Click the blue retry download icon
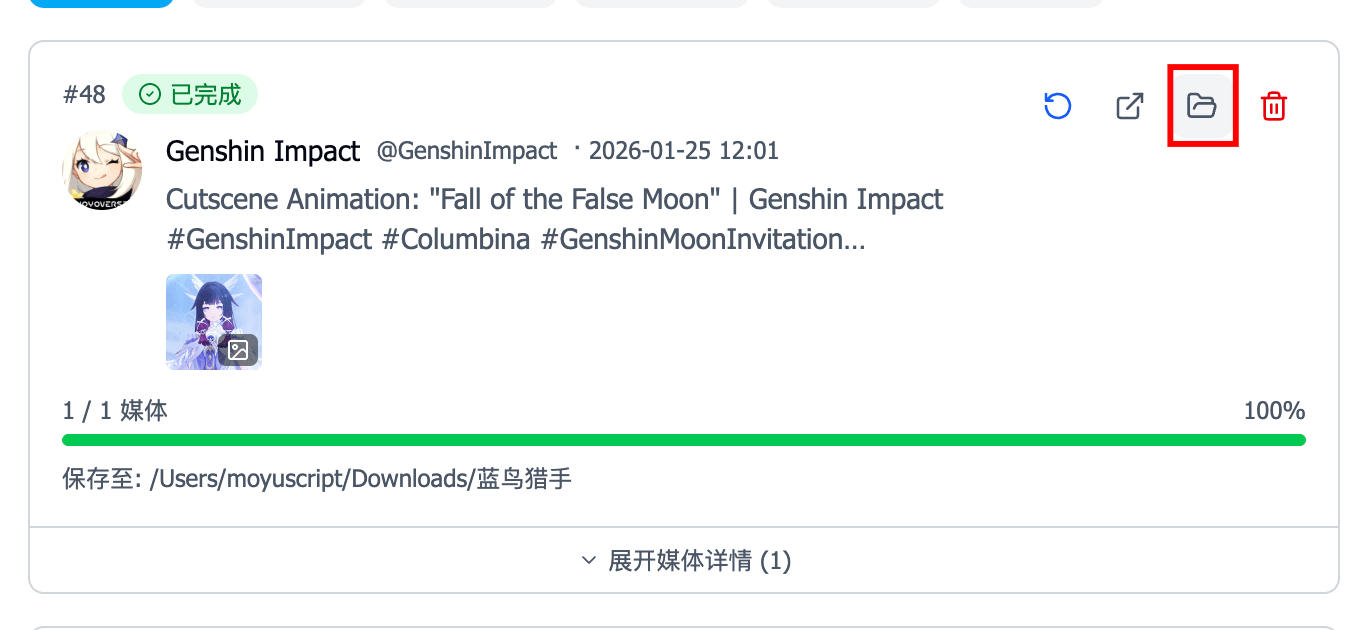1348x630 pixels. pos(1057,106)
